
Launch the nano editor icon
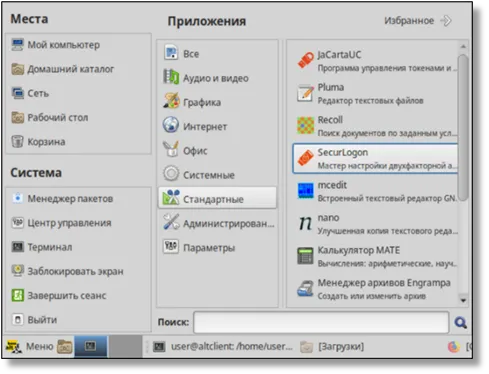coord(305,223)
